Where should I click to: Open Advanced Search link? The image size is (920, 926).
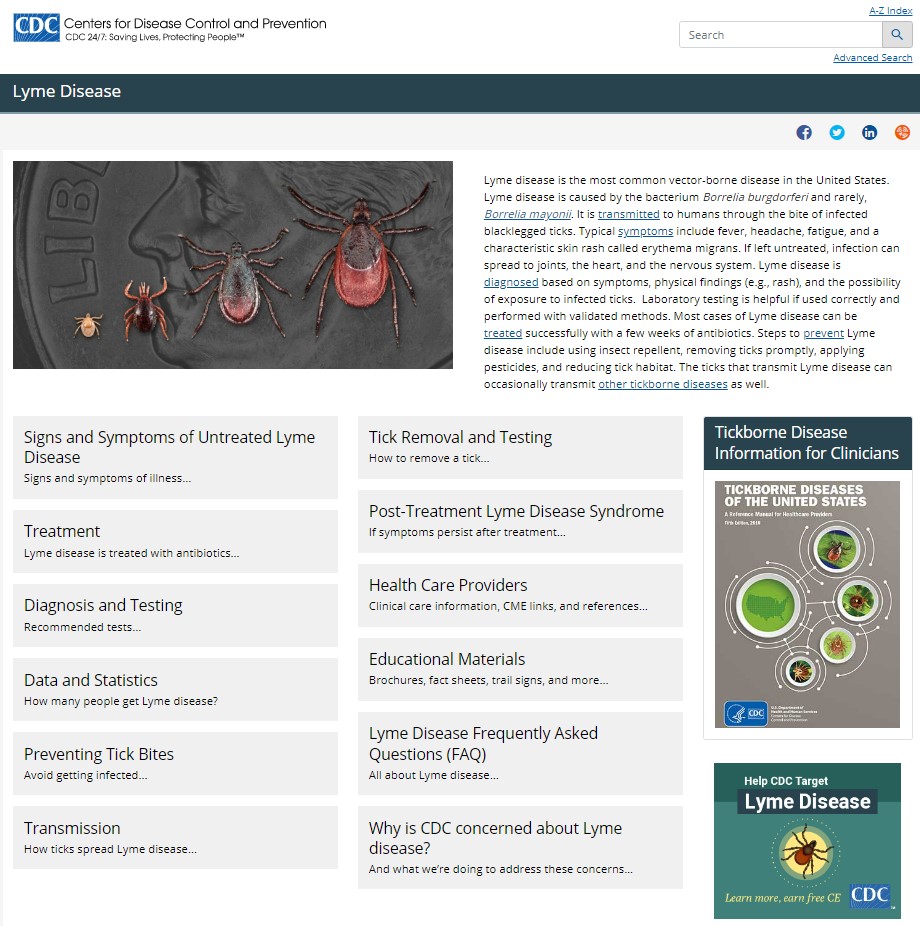[x=872, y=57]
